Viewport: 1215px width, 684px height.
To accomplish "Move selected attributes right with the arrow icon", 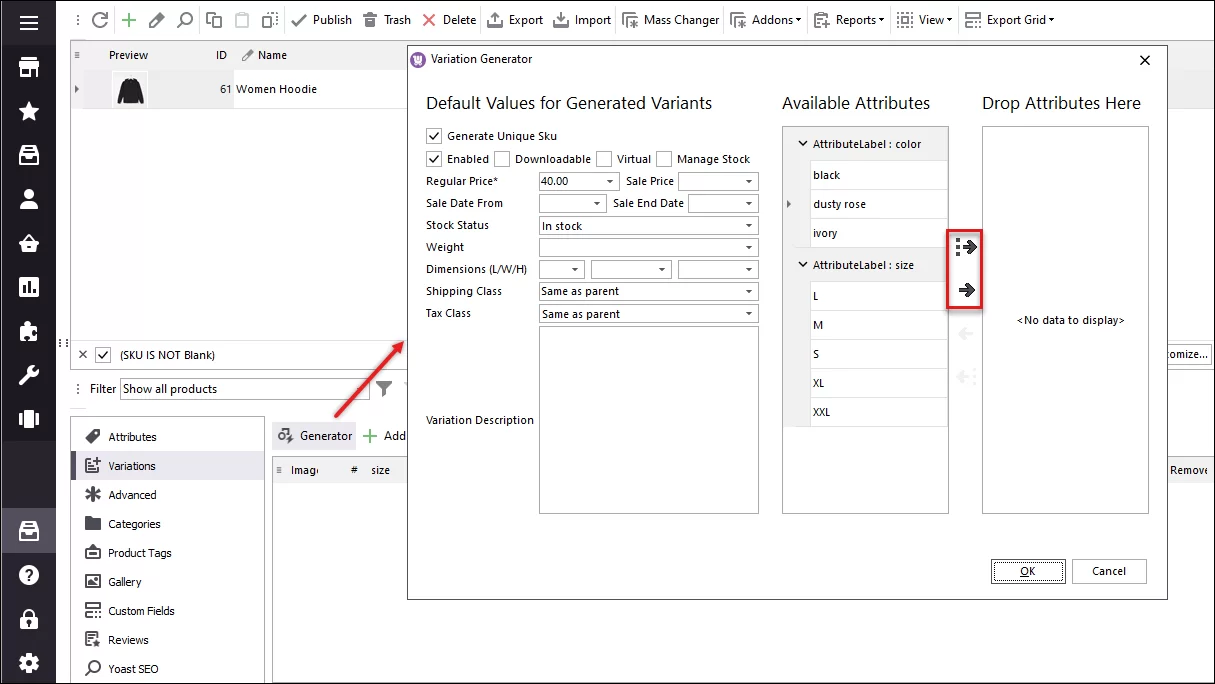I will point(964,290).
